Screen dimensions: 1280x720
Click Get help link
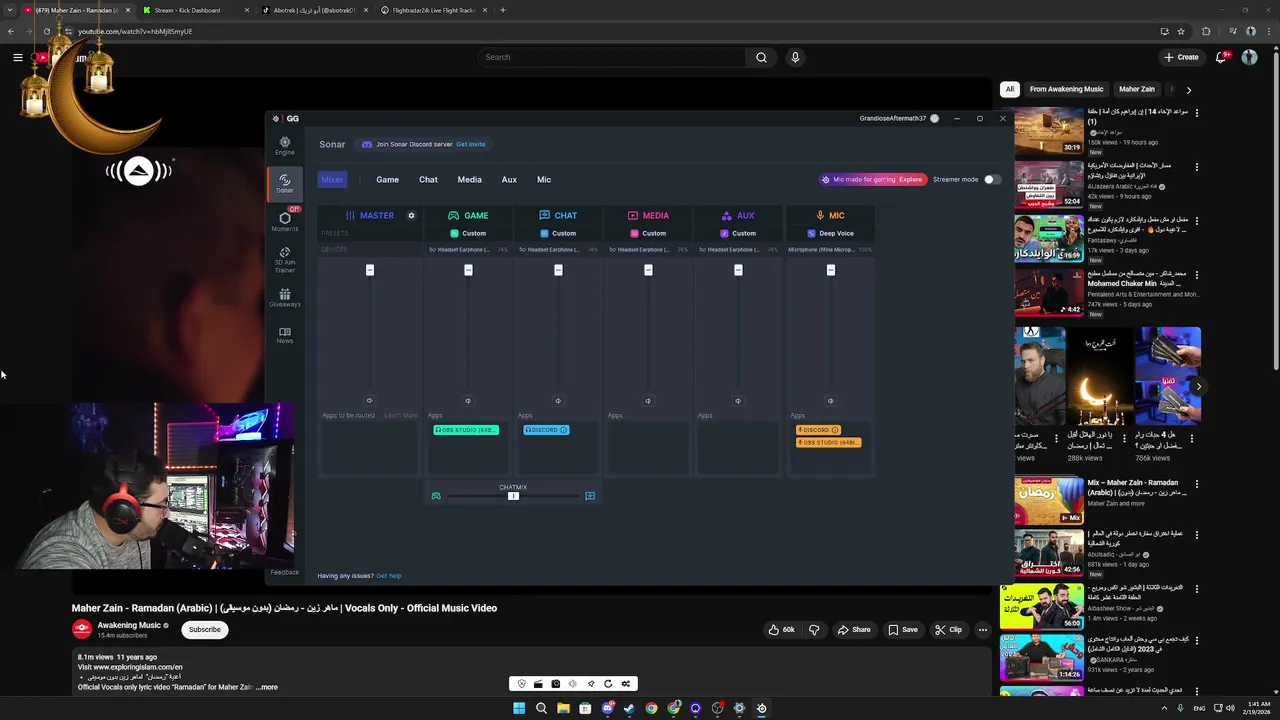(388, 576)
